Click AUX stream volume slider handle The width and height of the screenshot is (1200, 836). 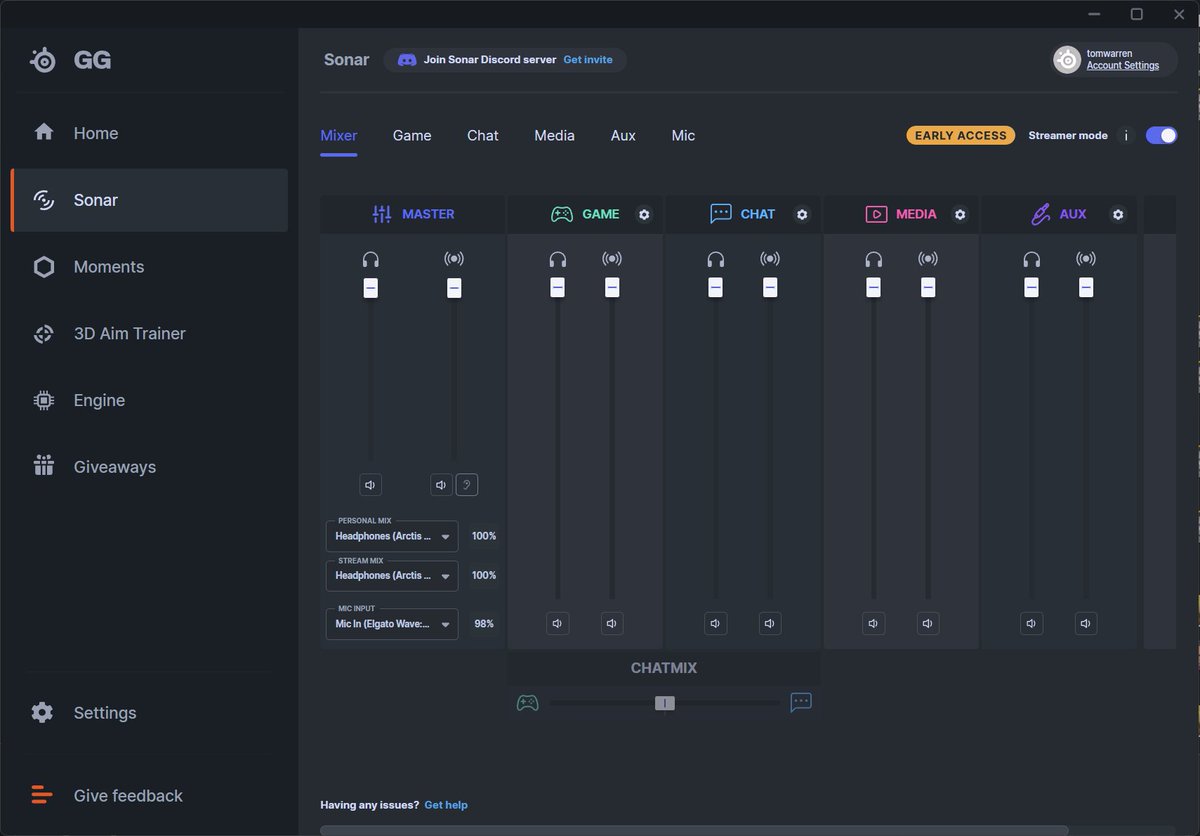point(1086,288)
